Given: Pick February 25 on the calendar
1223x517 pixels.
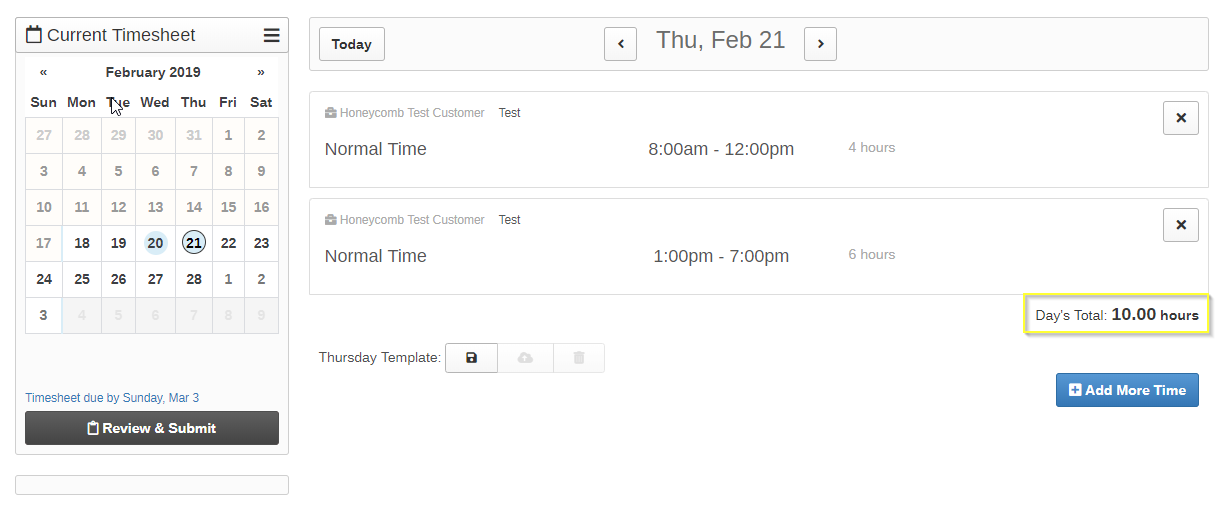Looking at the screenshot, I should click(82, 279).
